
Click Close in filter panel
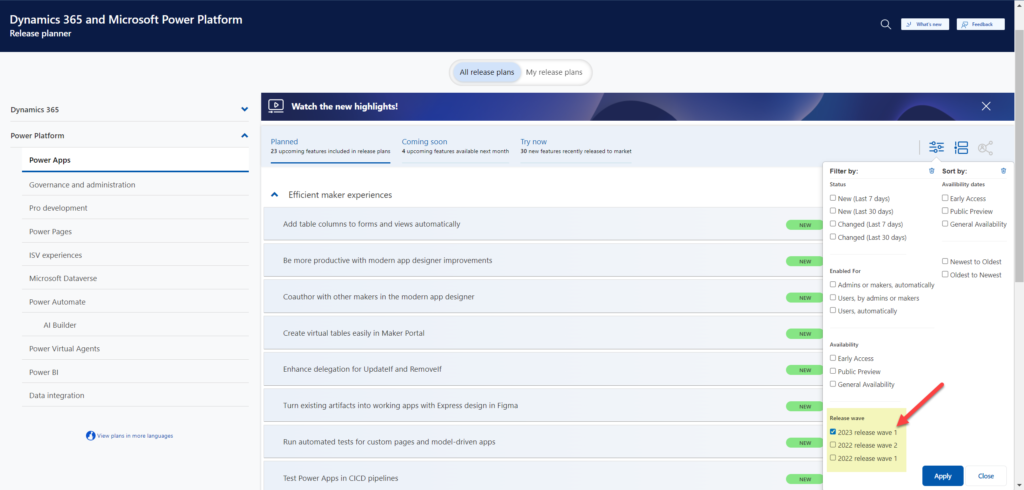(986, 476)
